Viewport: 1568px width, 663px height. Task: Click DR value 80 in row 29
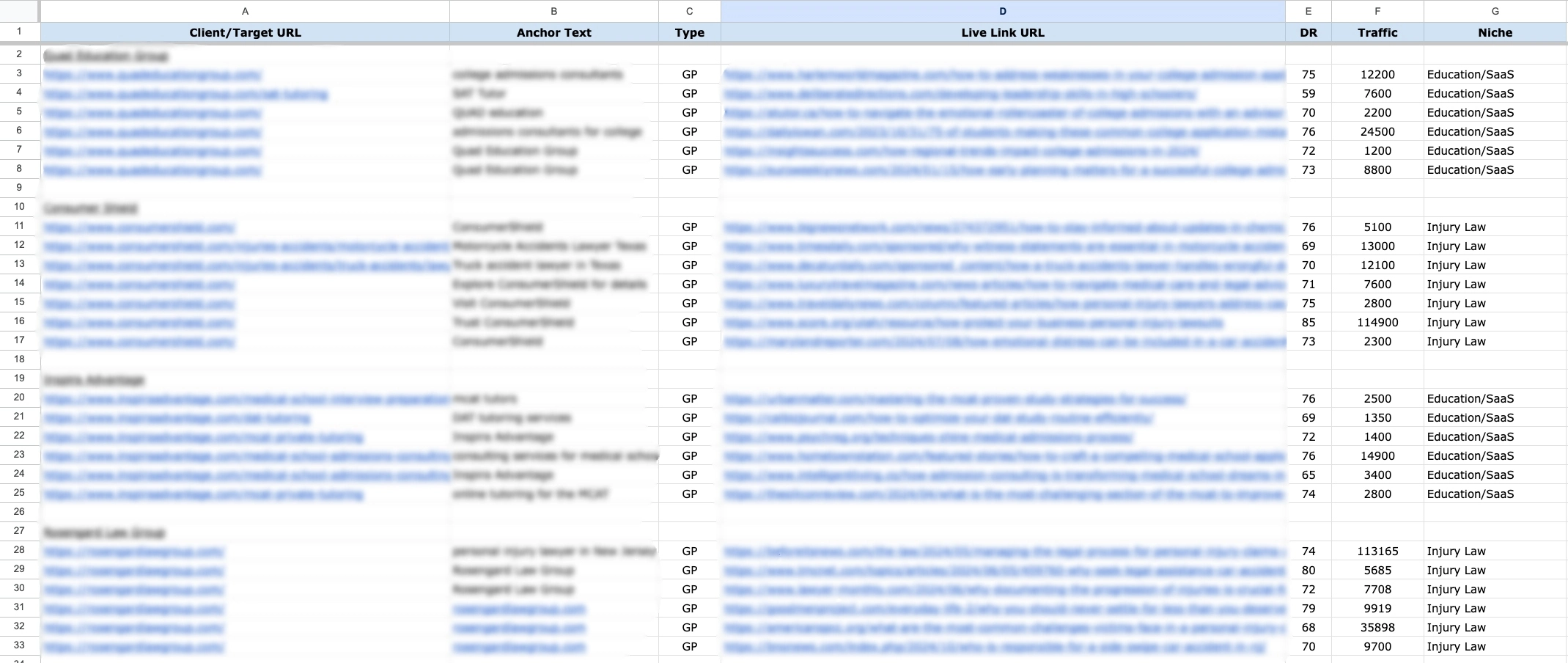(1308, 570)
